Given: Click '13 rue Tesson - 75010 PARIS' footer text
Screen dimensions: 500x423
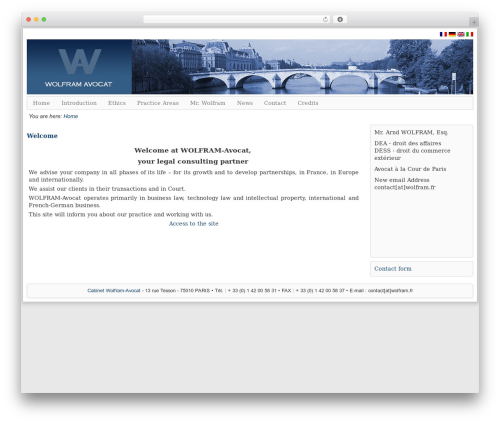Looking at the screenshot, I should pyautogui.click(x=178, y=291).
